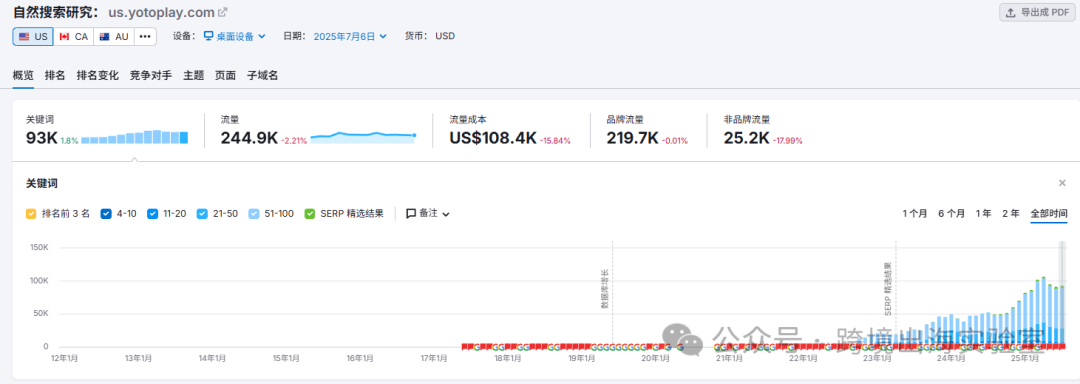Select the 1个月 time range
The image size is (1080, 384).
click(915, 214)
